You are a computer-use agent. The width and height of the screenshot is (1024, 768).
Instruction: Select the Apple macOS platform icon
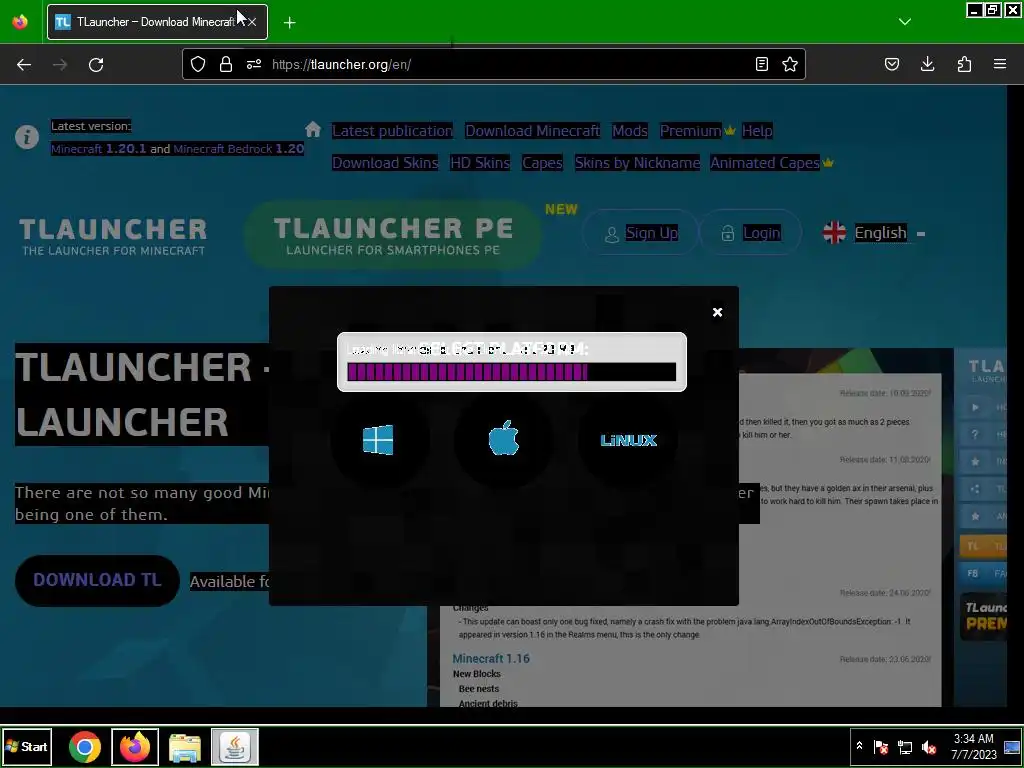[x=504, y=438]
